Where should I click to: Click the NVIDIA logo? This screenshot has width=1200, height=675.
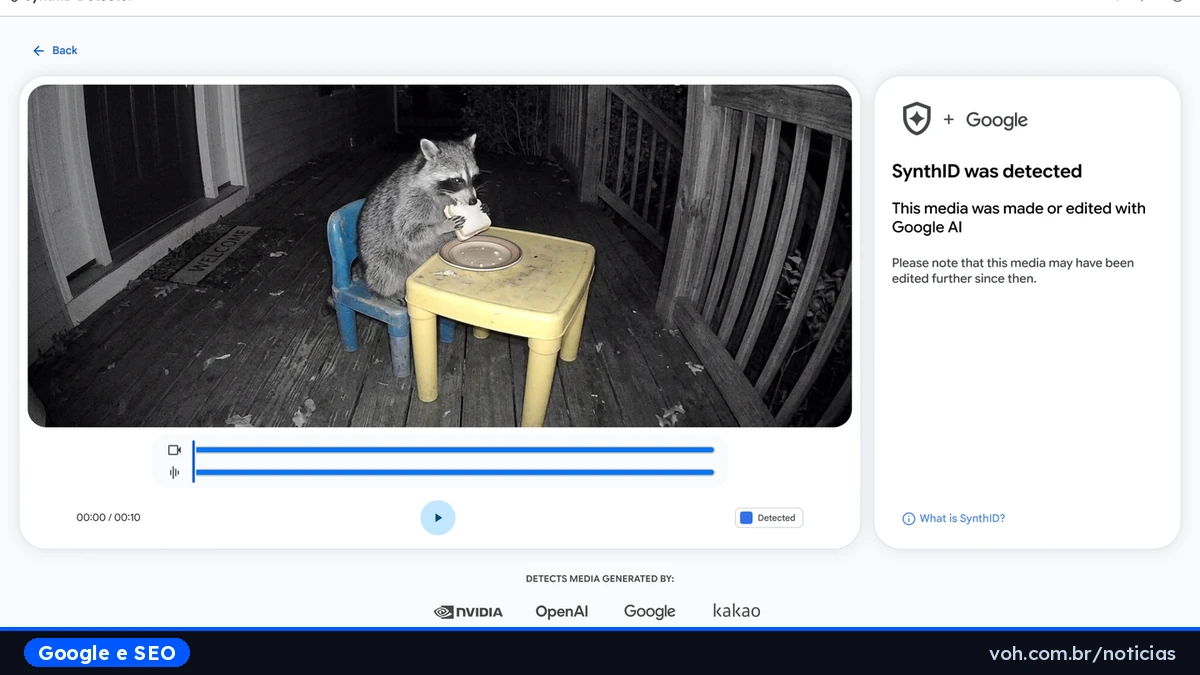468,612
